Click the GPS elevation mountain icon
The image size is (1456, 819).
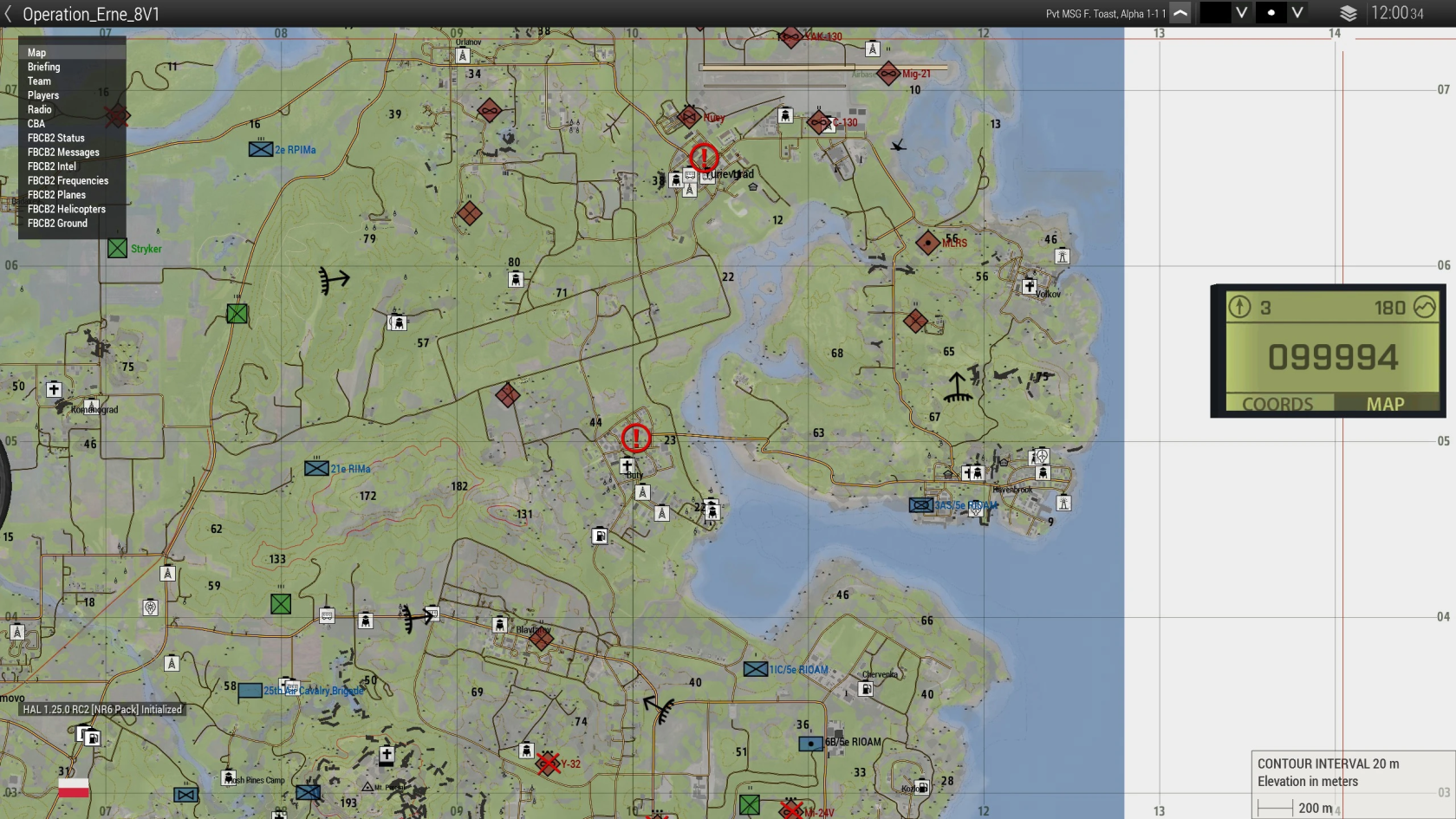[x=1425, y=308]
